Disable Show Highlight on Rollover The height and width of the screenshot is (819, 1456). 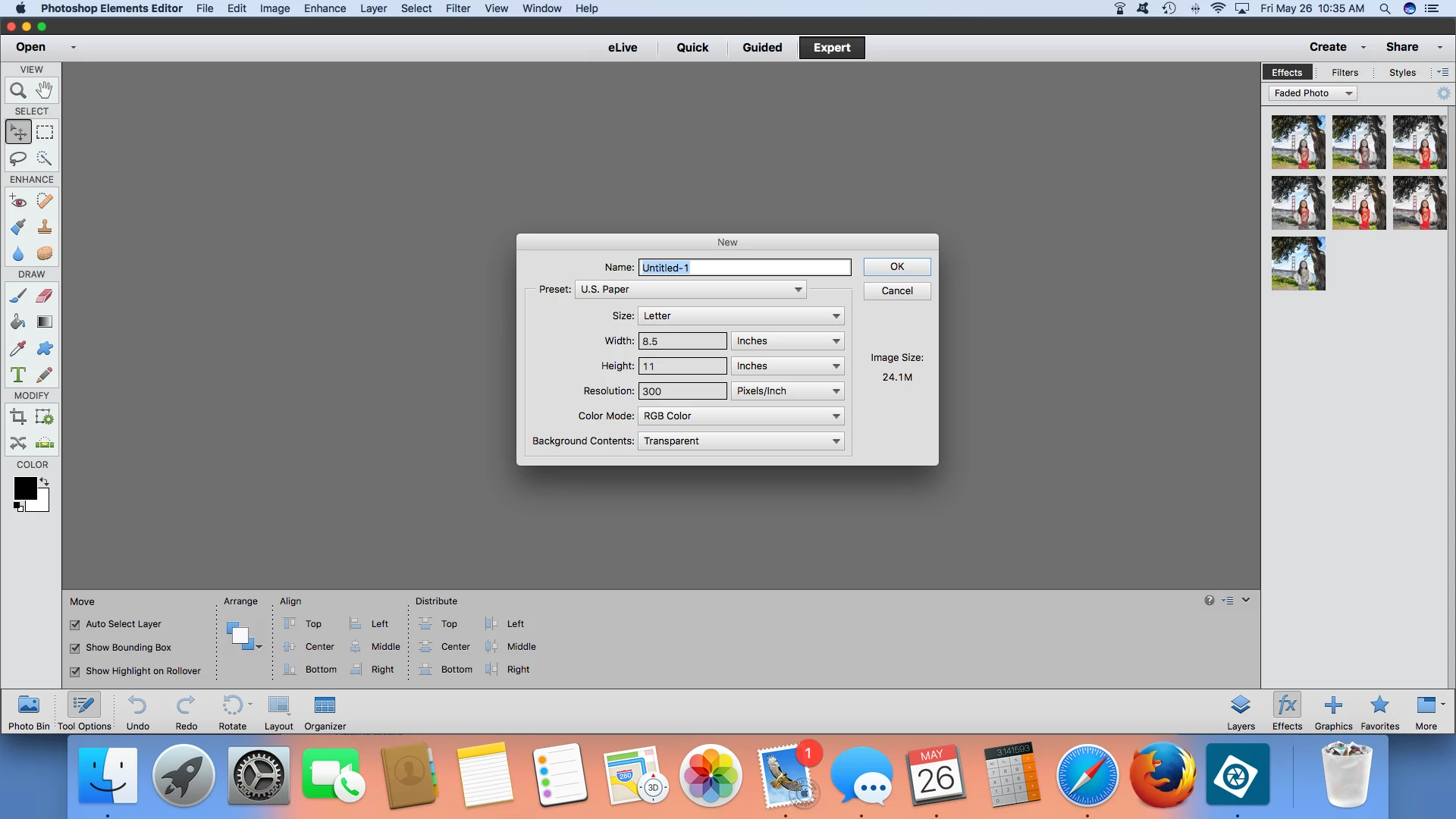(75, 672)
